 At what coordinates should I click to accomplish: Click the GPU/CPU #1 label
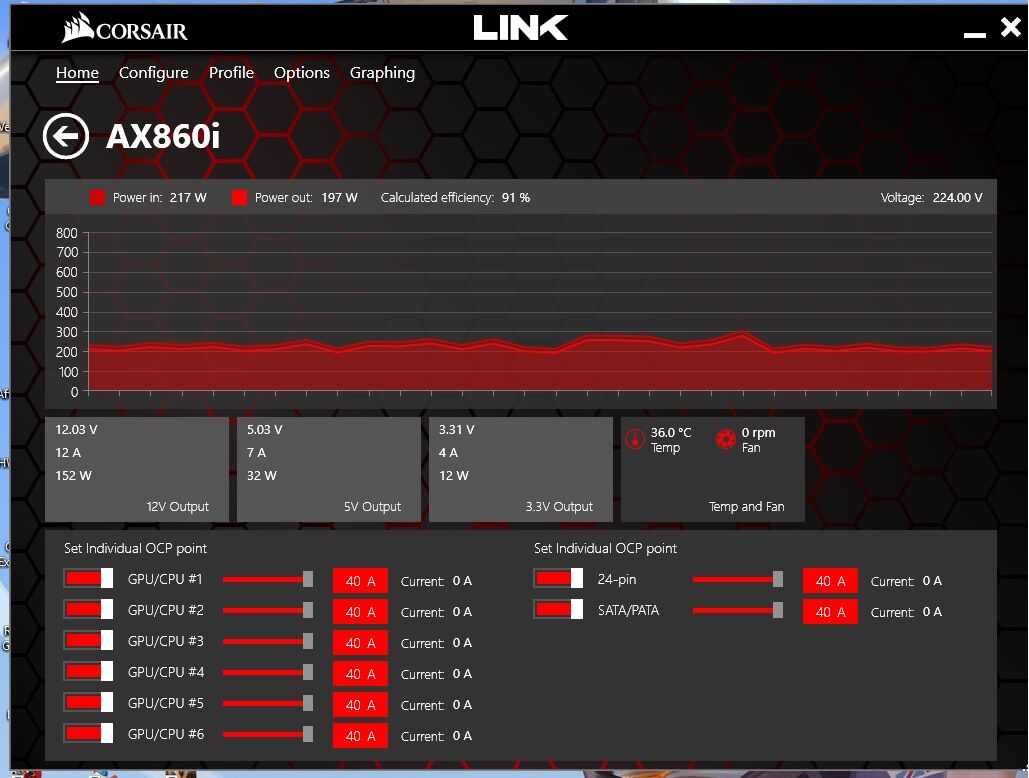point(165,579)
